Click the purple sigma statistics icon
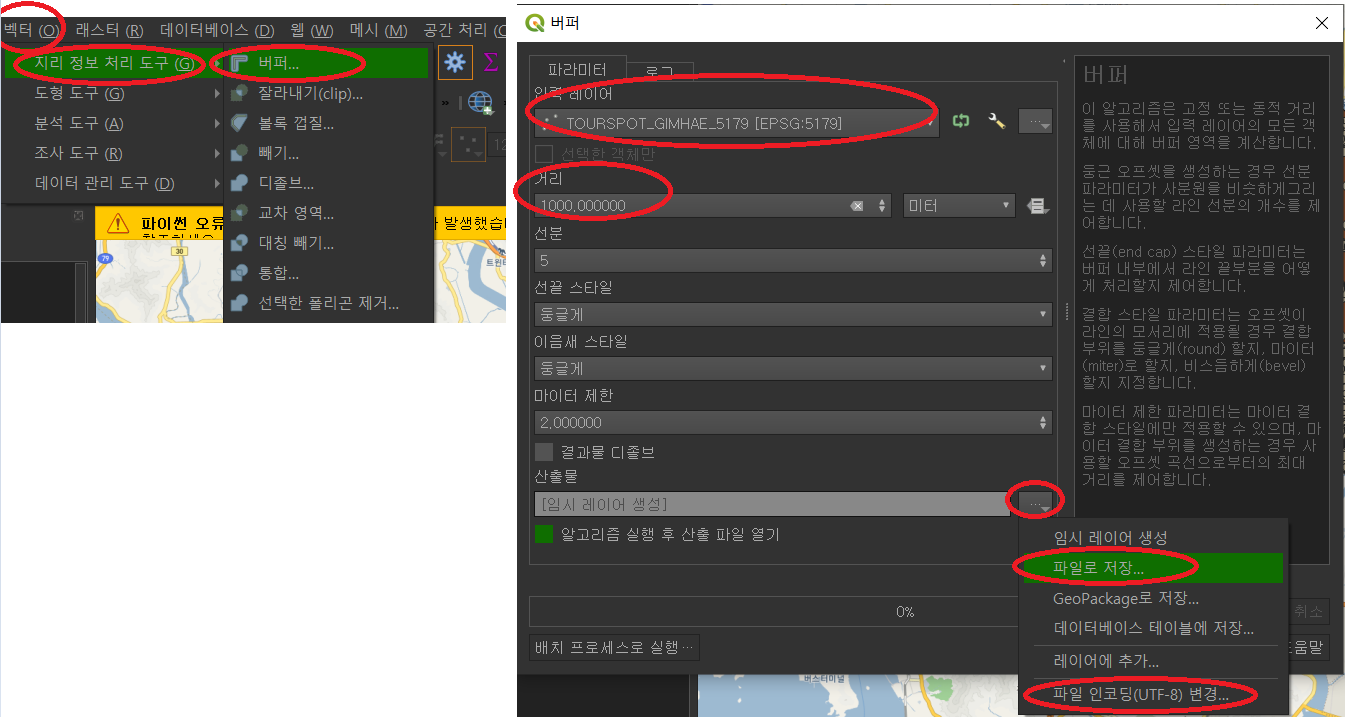The width and height of the screenshot is (1348, 717). tap(491, 62)
